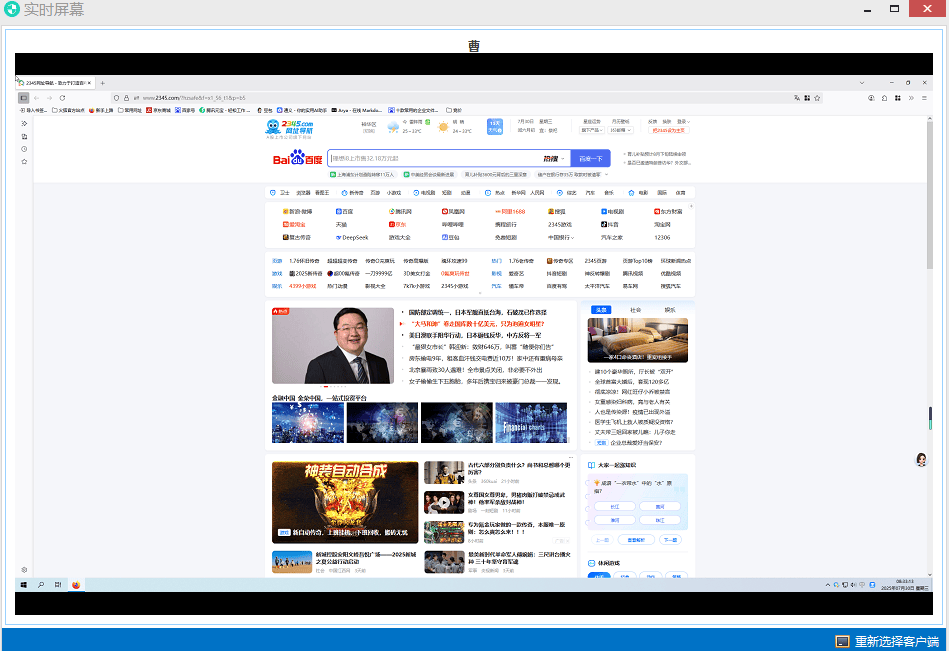The width and height of the screenshot is (949, 651).
Task: Expand the sidebar with top chevron icon
Action: pos(24,123)
